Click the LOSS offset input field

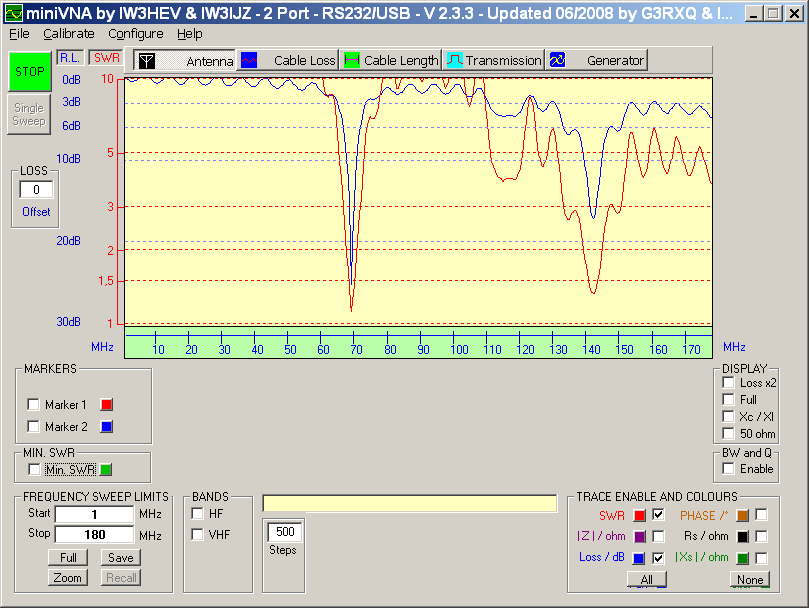pyautogui.click(x=36, y=190)
